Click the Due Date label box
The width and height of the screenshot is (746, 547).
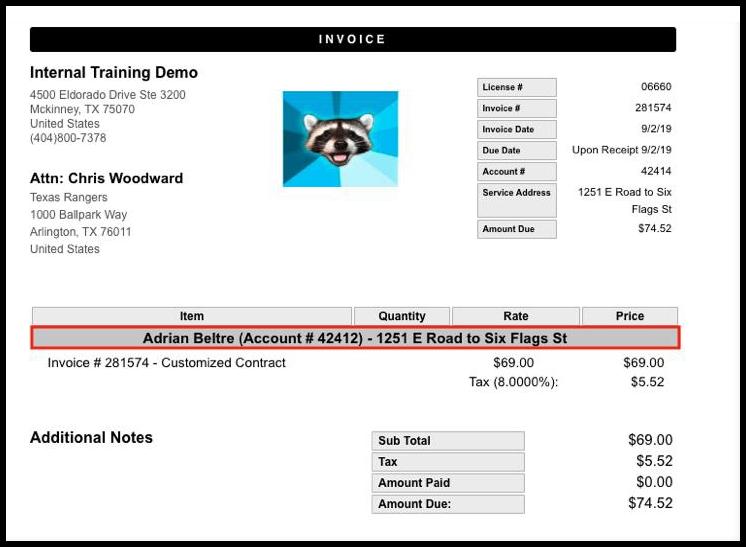[516, 150]
